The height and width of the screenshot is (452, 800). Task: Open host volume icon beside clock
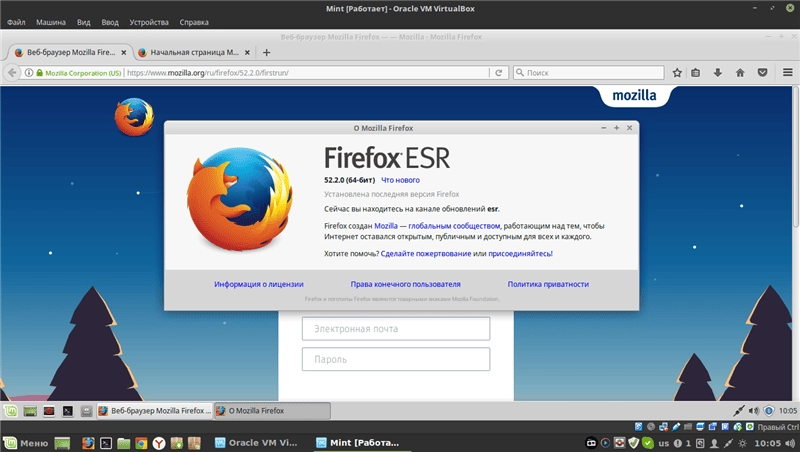(x=790, y=443)
